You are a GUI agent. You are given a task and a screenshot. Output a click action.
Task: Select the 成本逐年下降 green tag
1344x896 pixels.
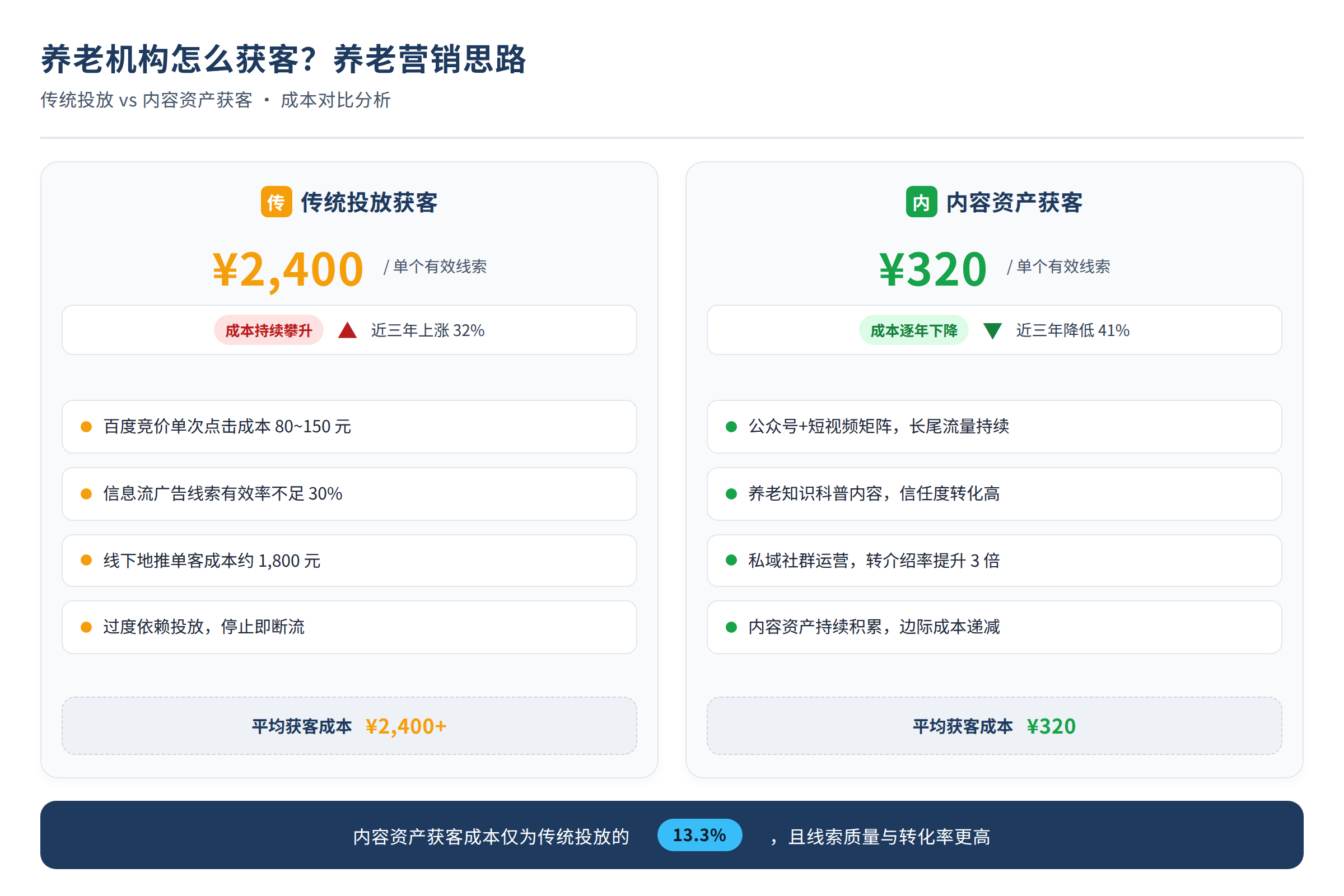(x=914, y=330)
